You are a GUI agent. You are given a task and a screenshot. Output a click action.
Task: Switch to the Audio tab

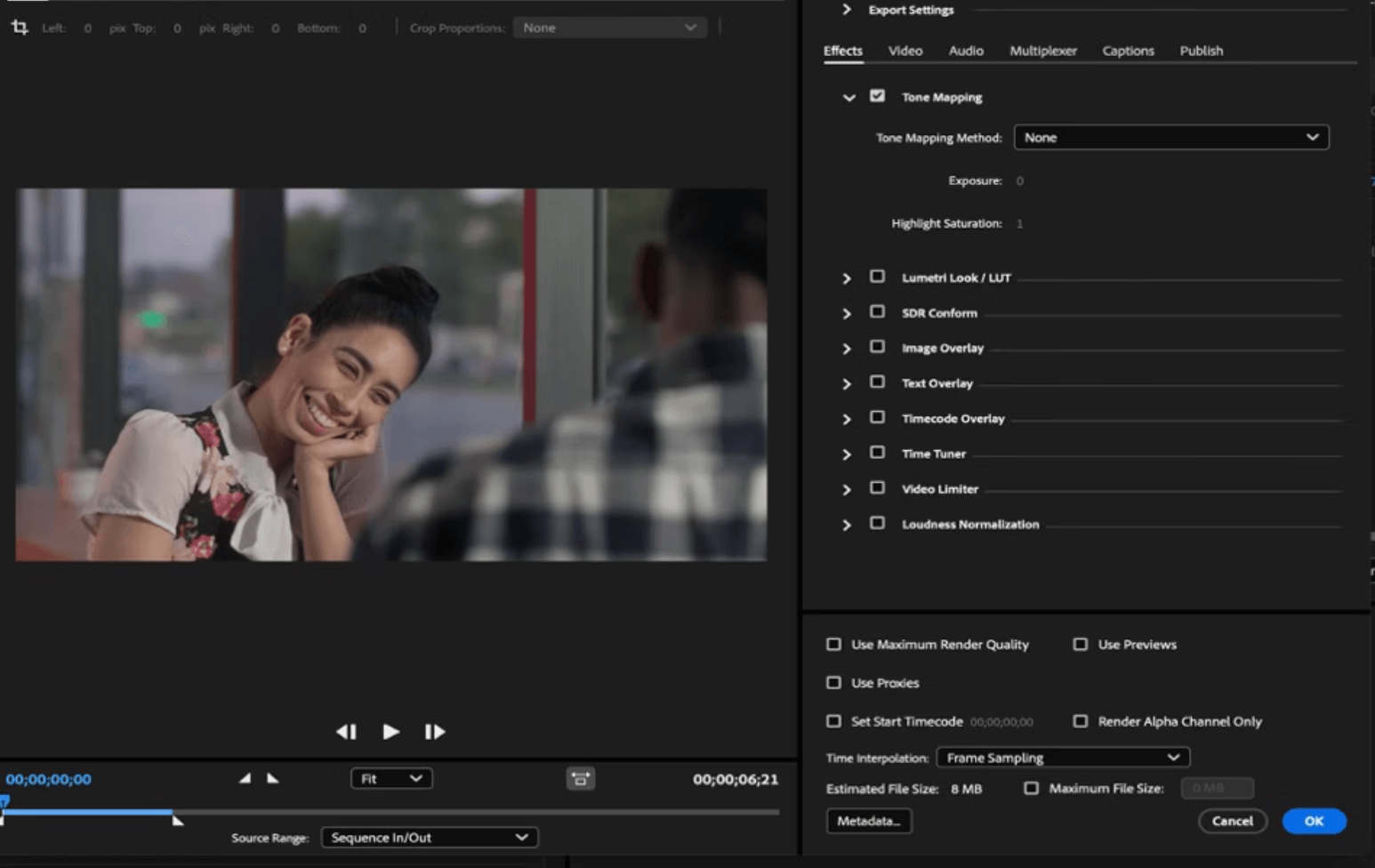[966, 51]
